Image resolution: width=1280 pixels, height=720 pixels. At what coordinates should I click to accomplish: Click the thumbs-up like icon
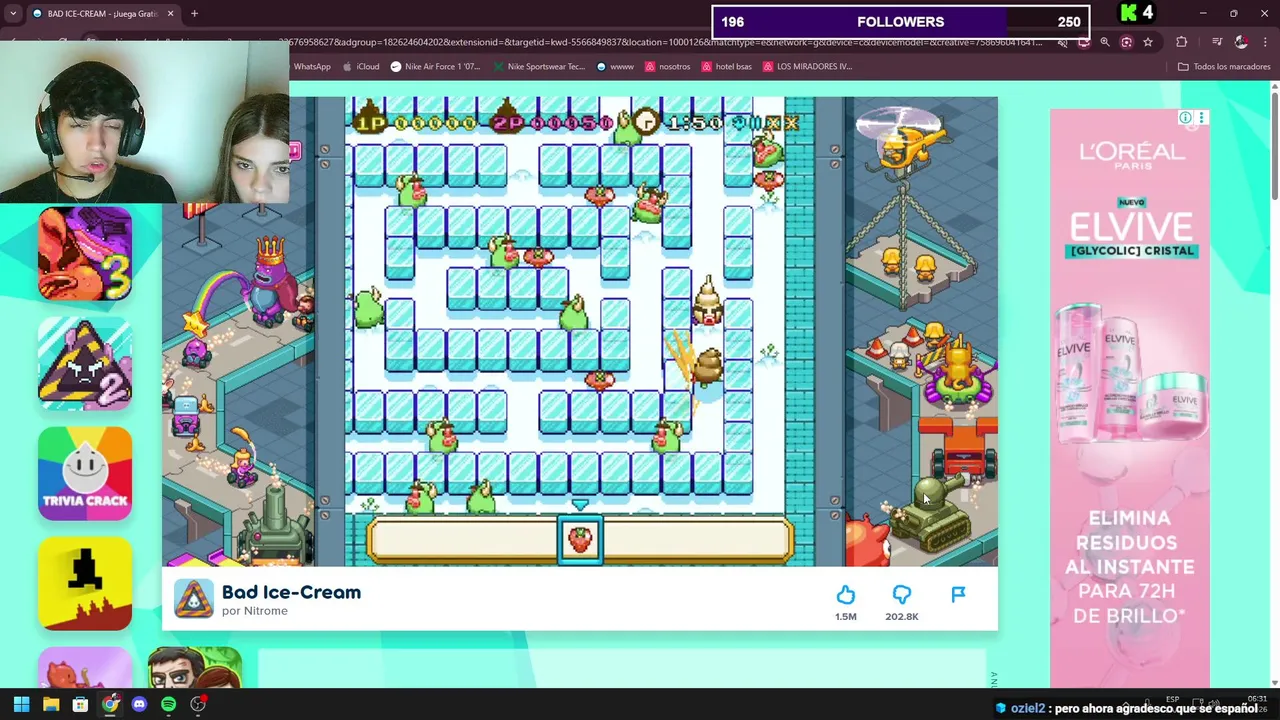point(846,595)
